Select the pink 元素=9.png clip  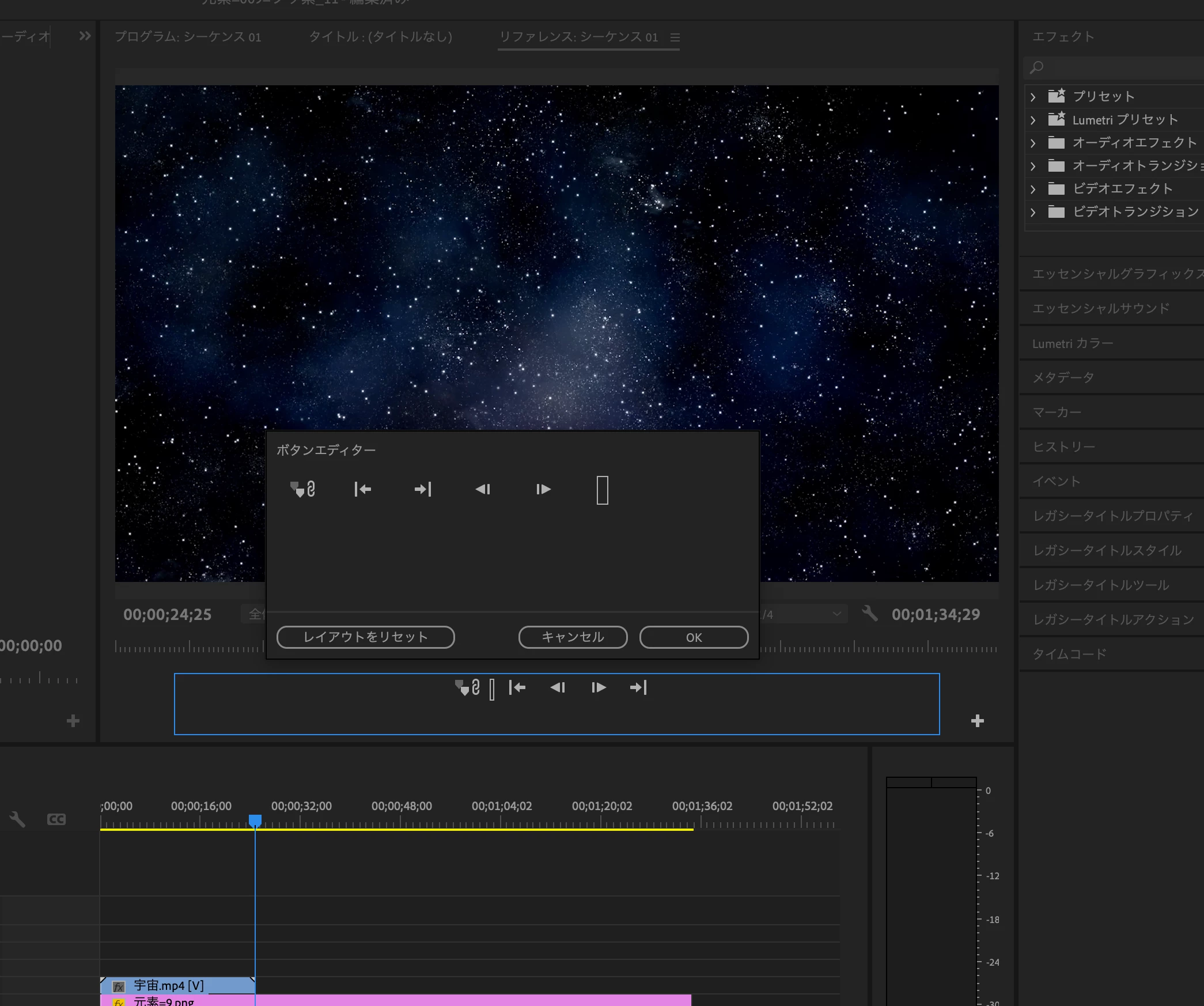(396, 1000)
